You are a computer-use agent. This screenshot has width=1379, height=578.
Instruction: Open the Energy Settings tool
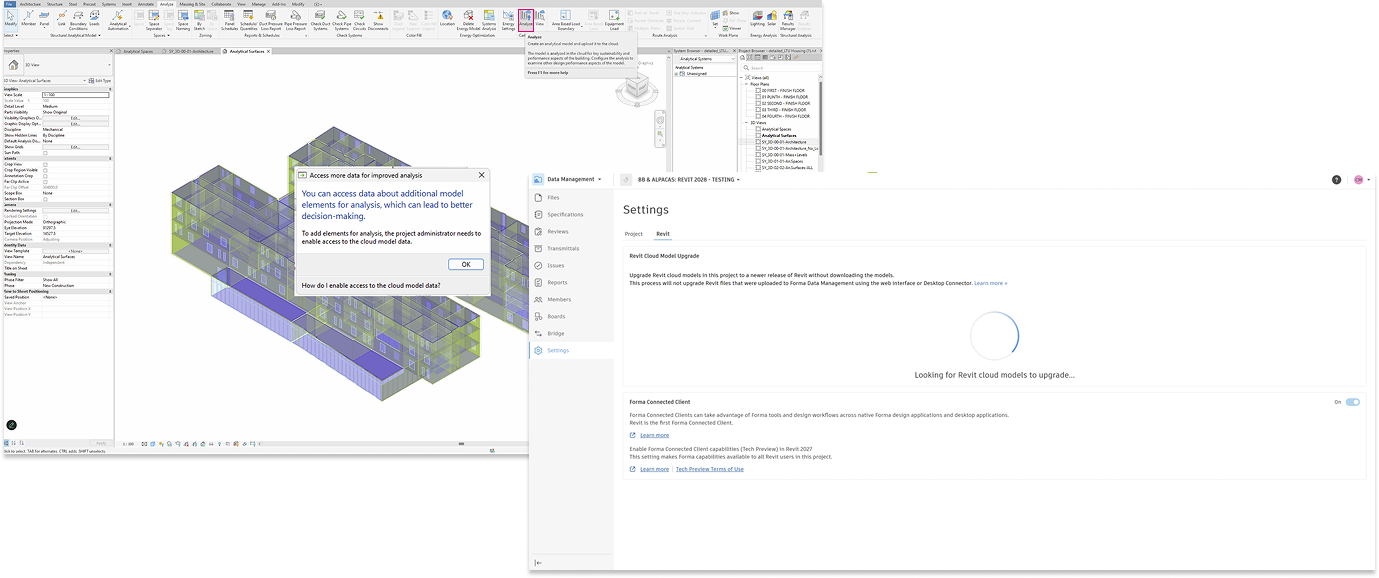point(508,19)
